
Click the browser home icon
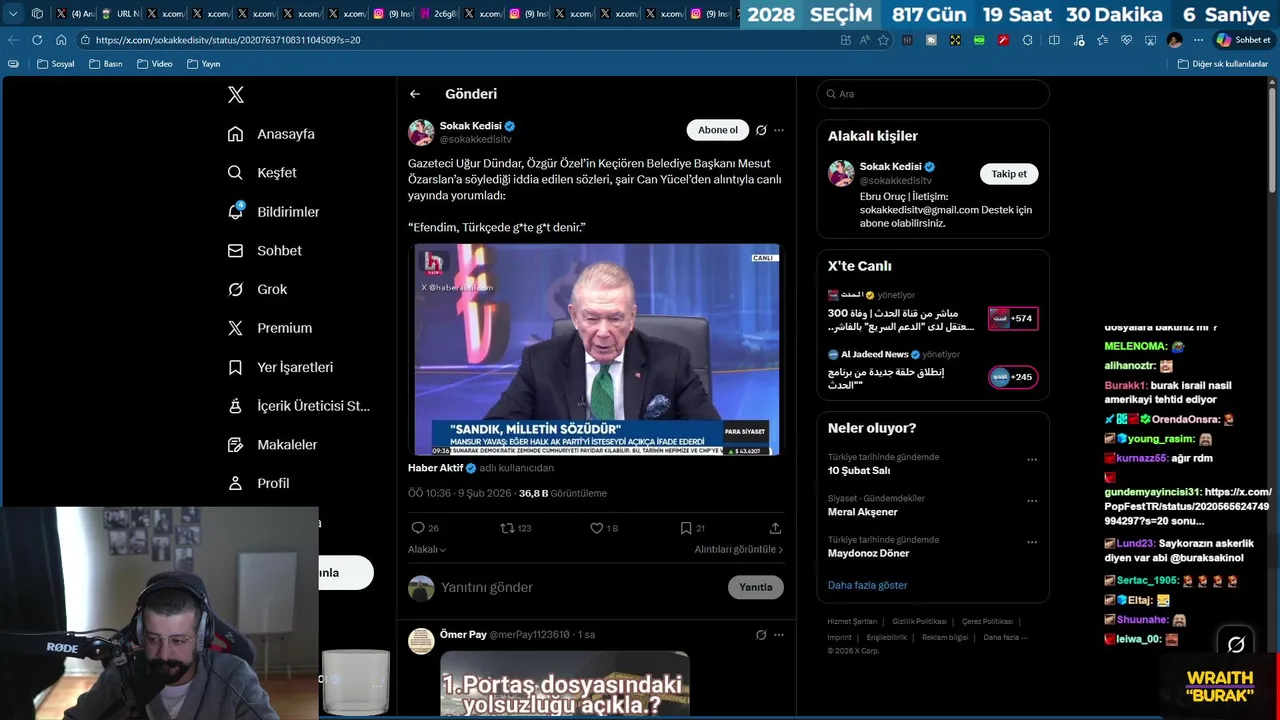point(61,40)
